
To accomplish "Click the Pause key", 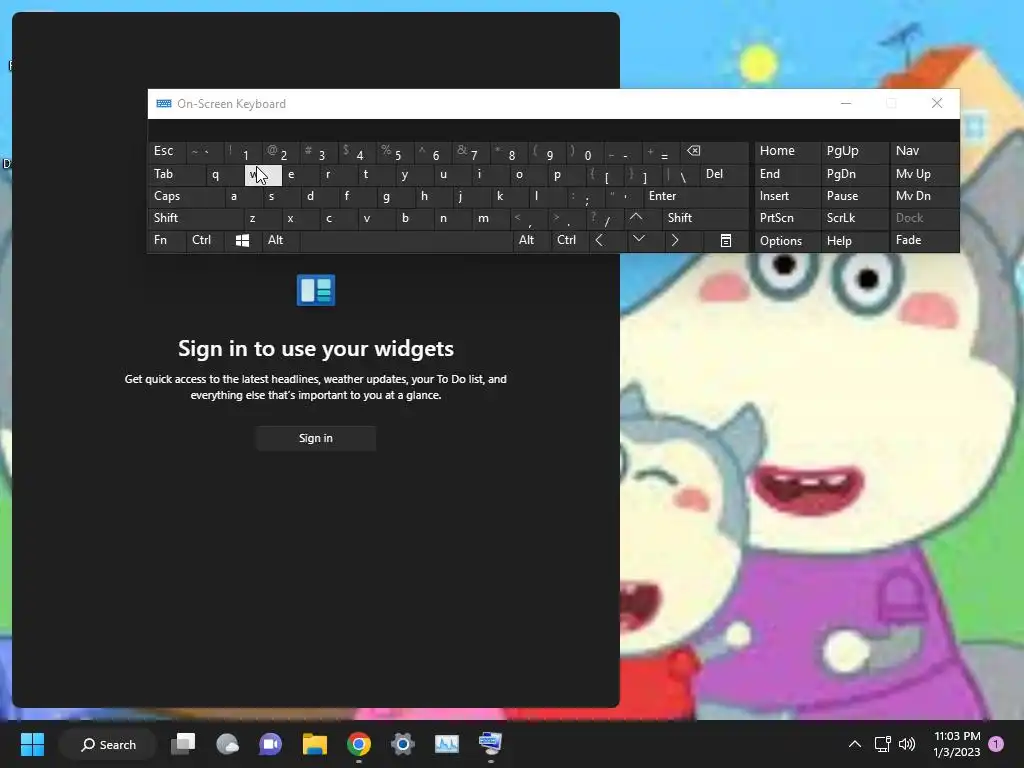I will pos(855,196).
